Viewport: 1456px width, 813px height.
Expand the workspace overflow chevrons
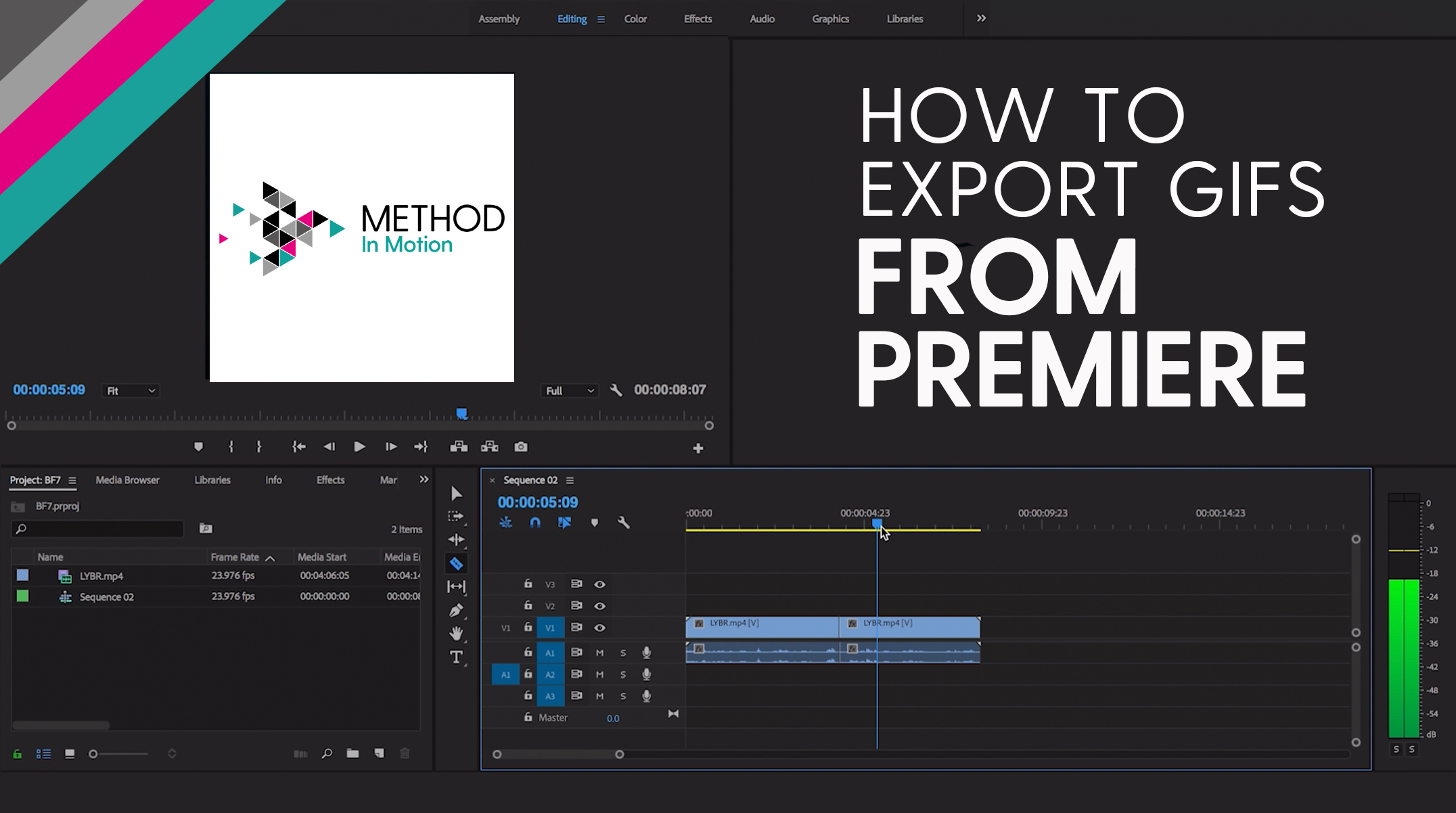point(981,18)
